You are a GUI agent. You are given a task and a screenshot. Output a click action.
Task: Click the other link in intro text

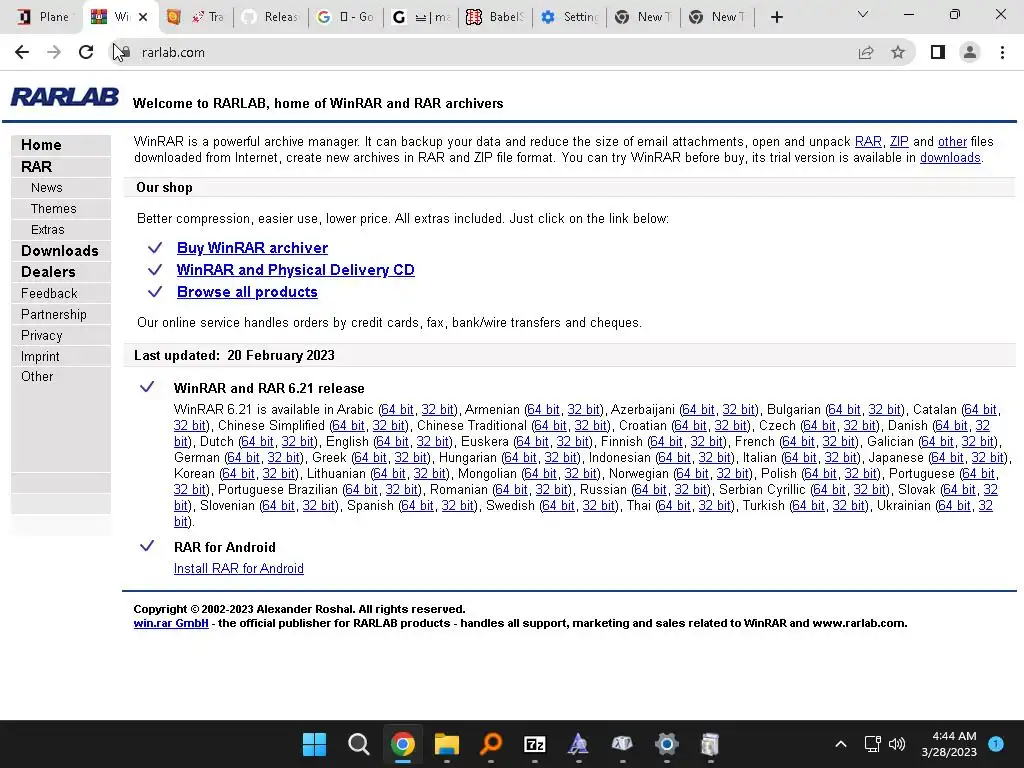[x=952, y=142]
